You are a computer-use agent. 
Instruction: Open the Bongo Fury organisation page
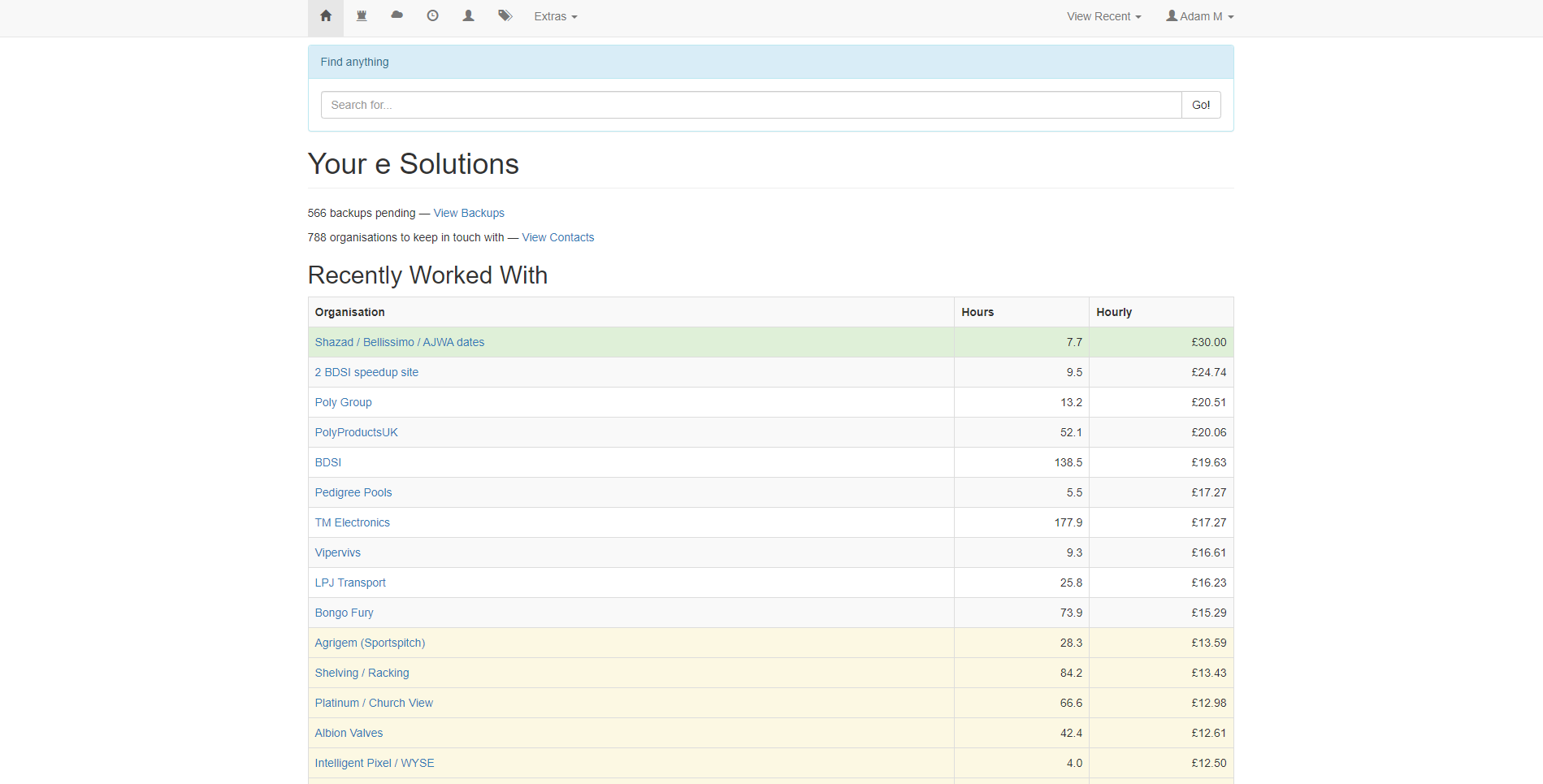point(344,613)
